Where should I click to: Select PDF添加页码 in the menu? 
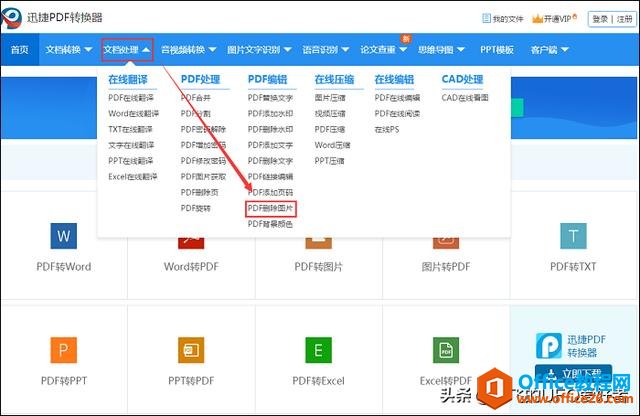pyautogui.click(x=270, y=192)
